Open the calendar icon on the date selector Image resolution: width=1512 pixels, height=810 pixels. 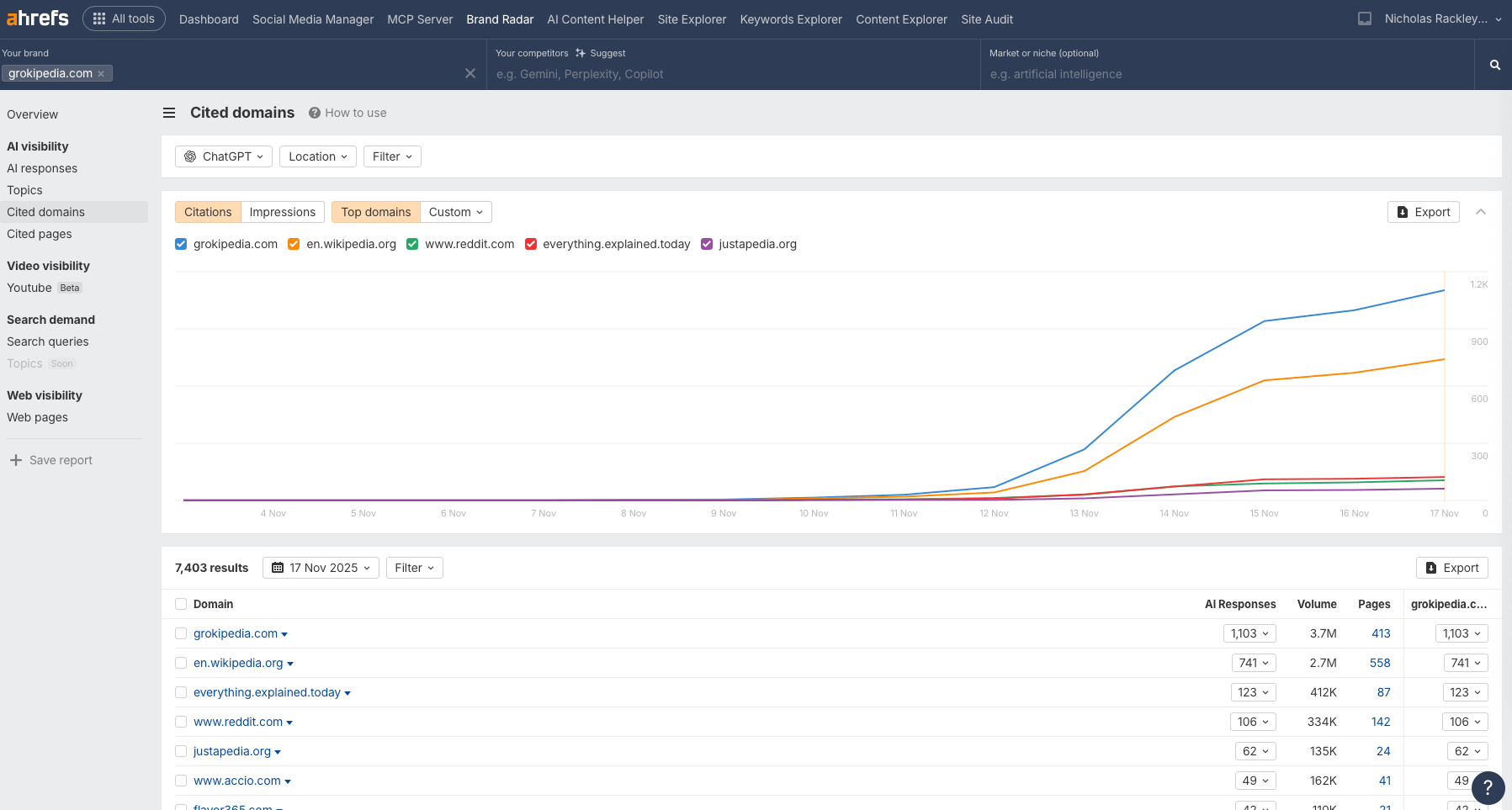pos(278,568)
